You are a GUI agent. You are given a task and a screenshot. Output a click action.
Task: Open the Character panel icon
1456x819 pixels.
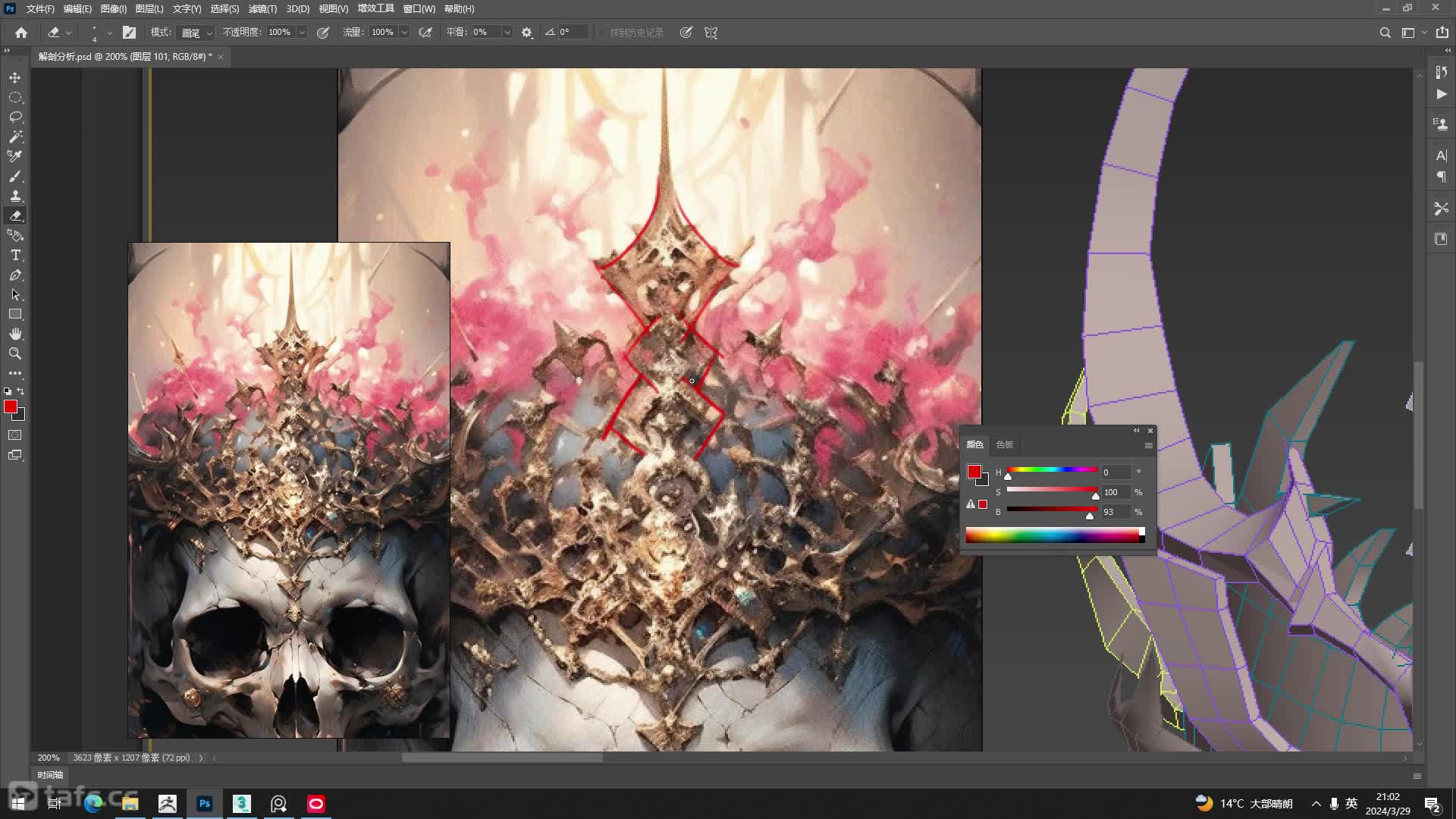point(1442,155)
